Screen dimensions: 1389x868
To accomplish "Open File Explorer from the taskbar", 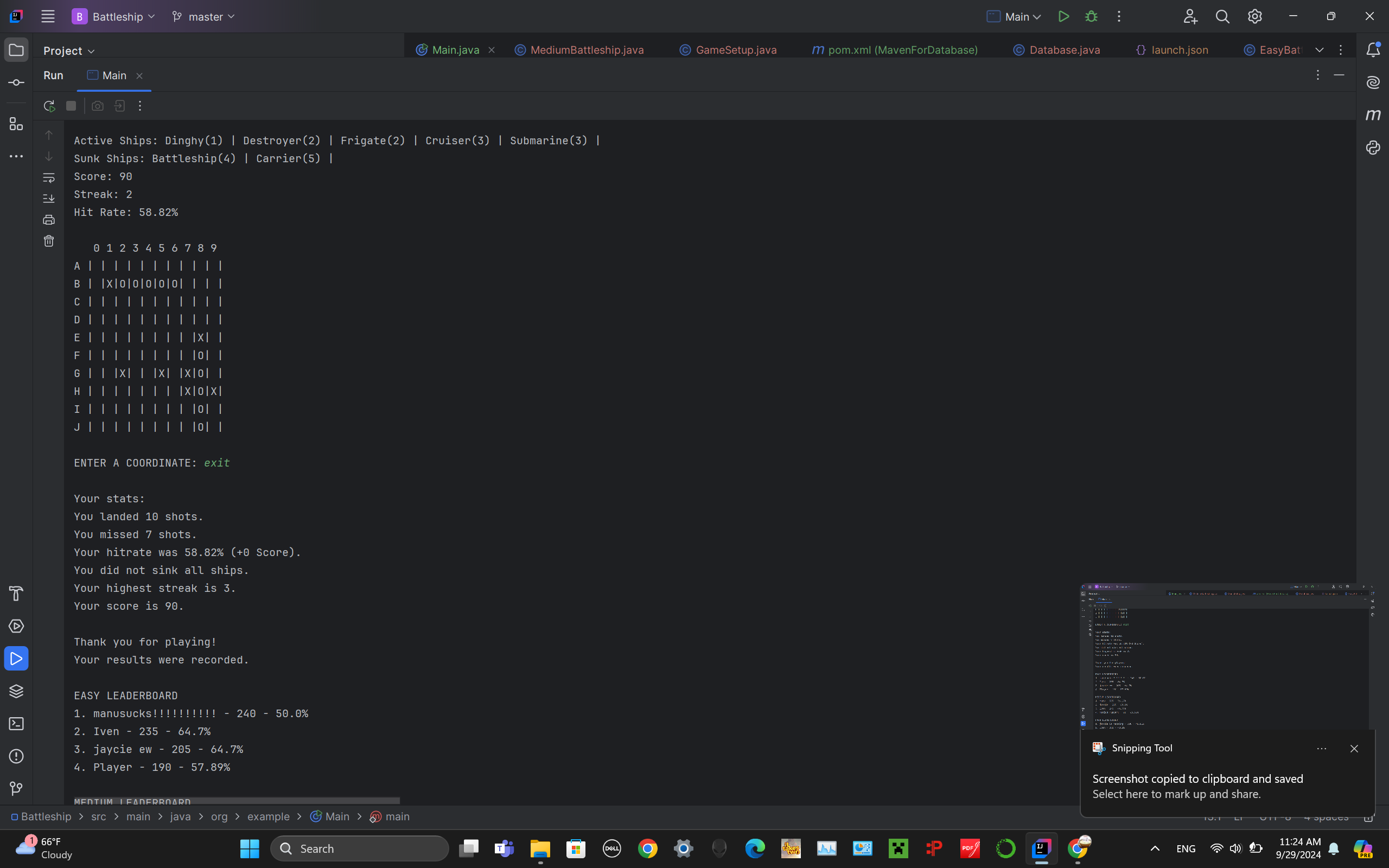I will pos(539,848).
